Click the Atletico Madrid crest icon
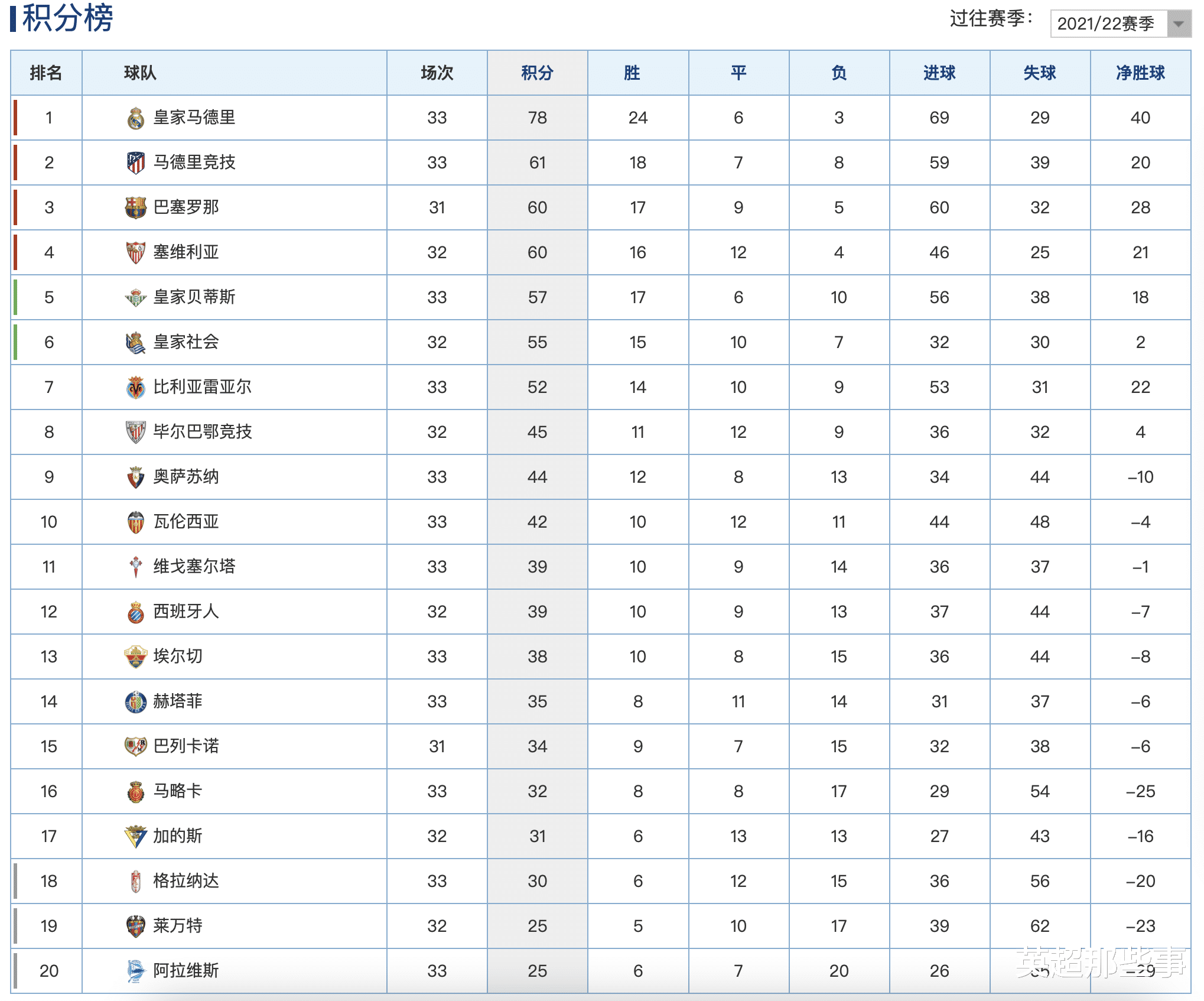The height and width of the screenshot is (1001, 1204). tap(136, 163)
